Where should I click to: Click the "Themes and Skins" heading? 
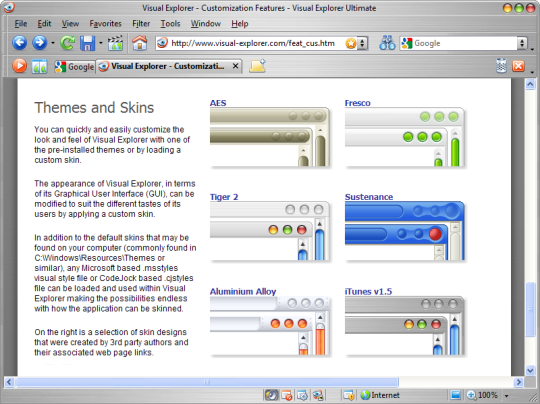94,108
